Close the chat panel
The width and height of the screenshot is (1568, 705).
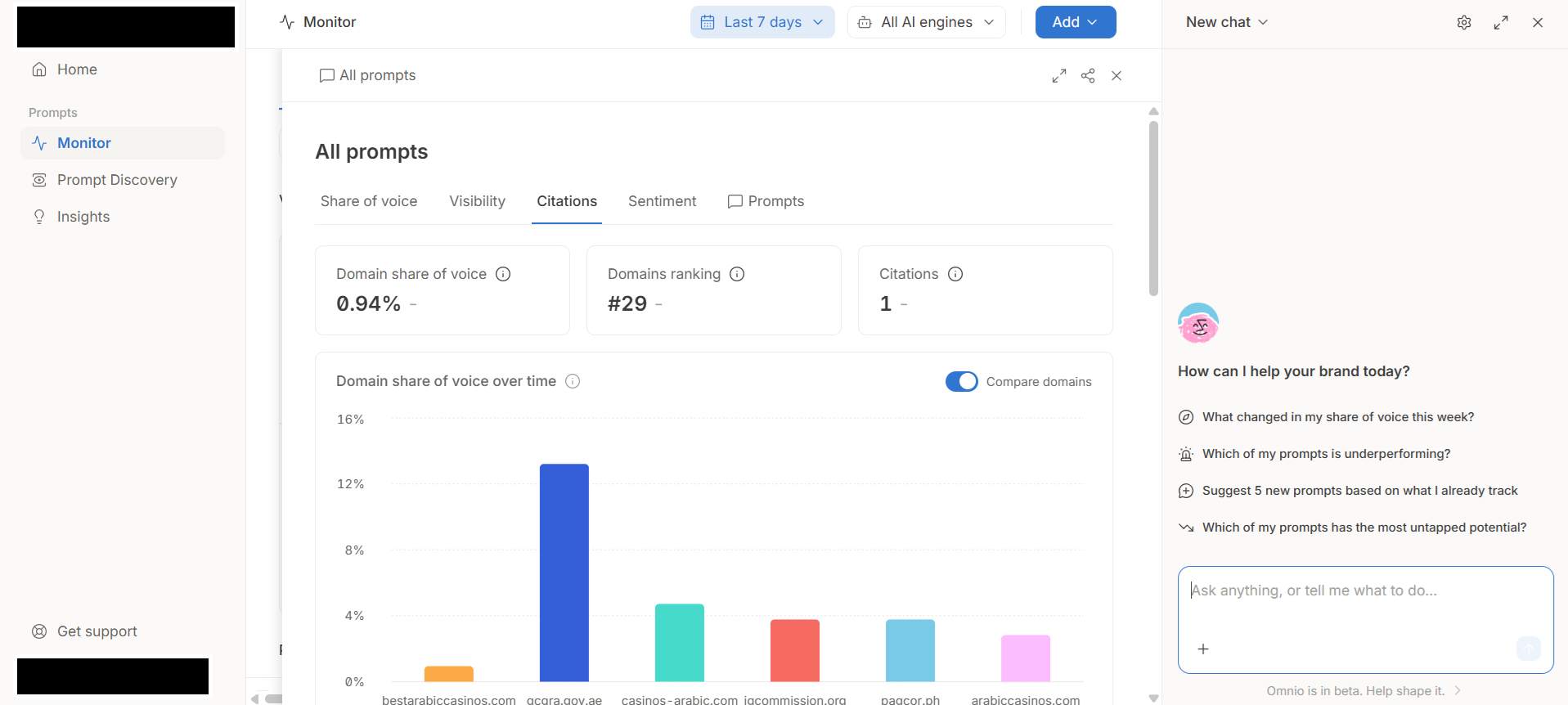tap(1538, 23)
